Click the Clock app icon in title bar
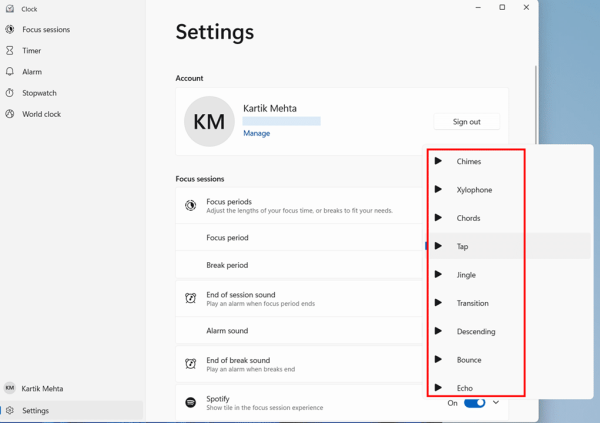Screen dimensions: 600x423 point(10,8)
